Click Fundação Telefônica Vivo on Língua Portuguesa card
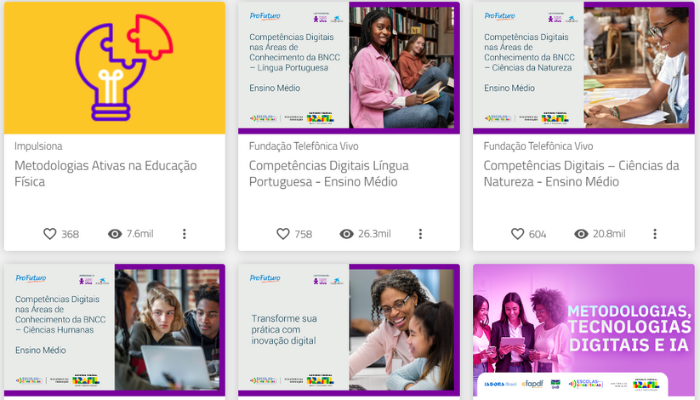This screenshot has height=400, width=700. pyautogui.click(x=304, y=146)
